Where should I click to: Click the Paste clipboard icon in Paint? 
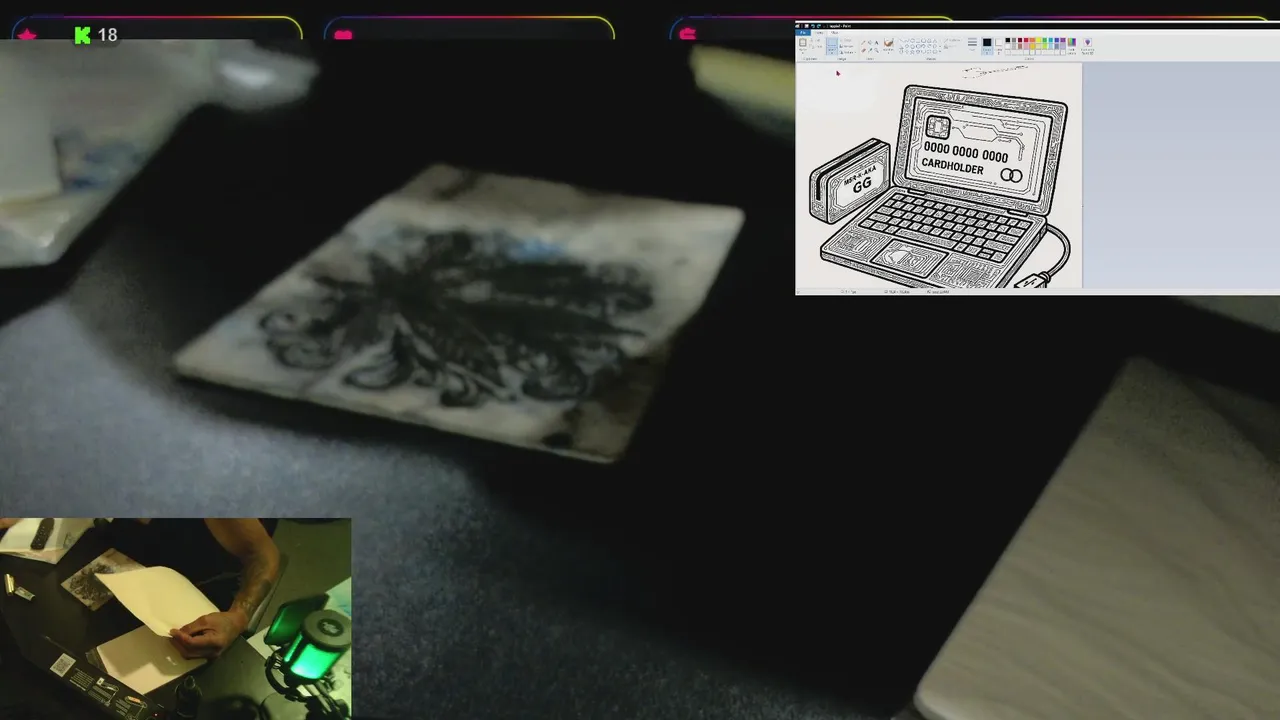click(x=802, y=44)
